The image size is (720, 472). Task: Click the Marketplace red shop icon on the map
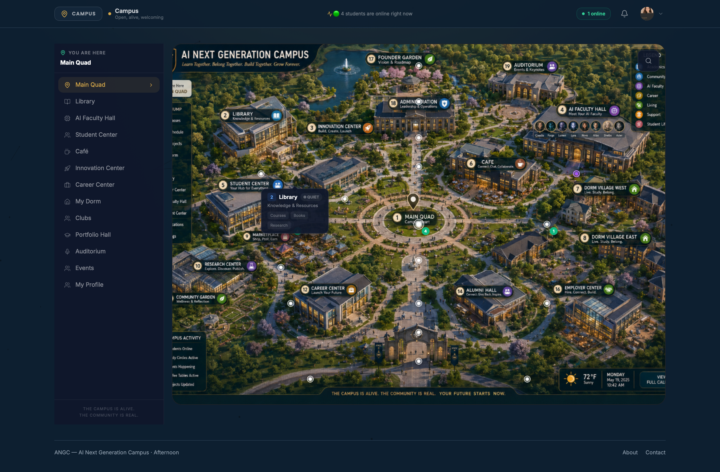click(x=285, y=237)
